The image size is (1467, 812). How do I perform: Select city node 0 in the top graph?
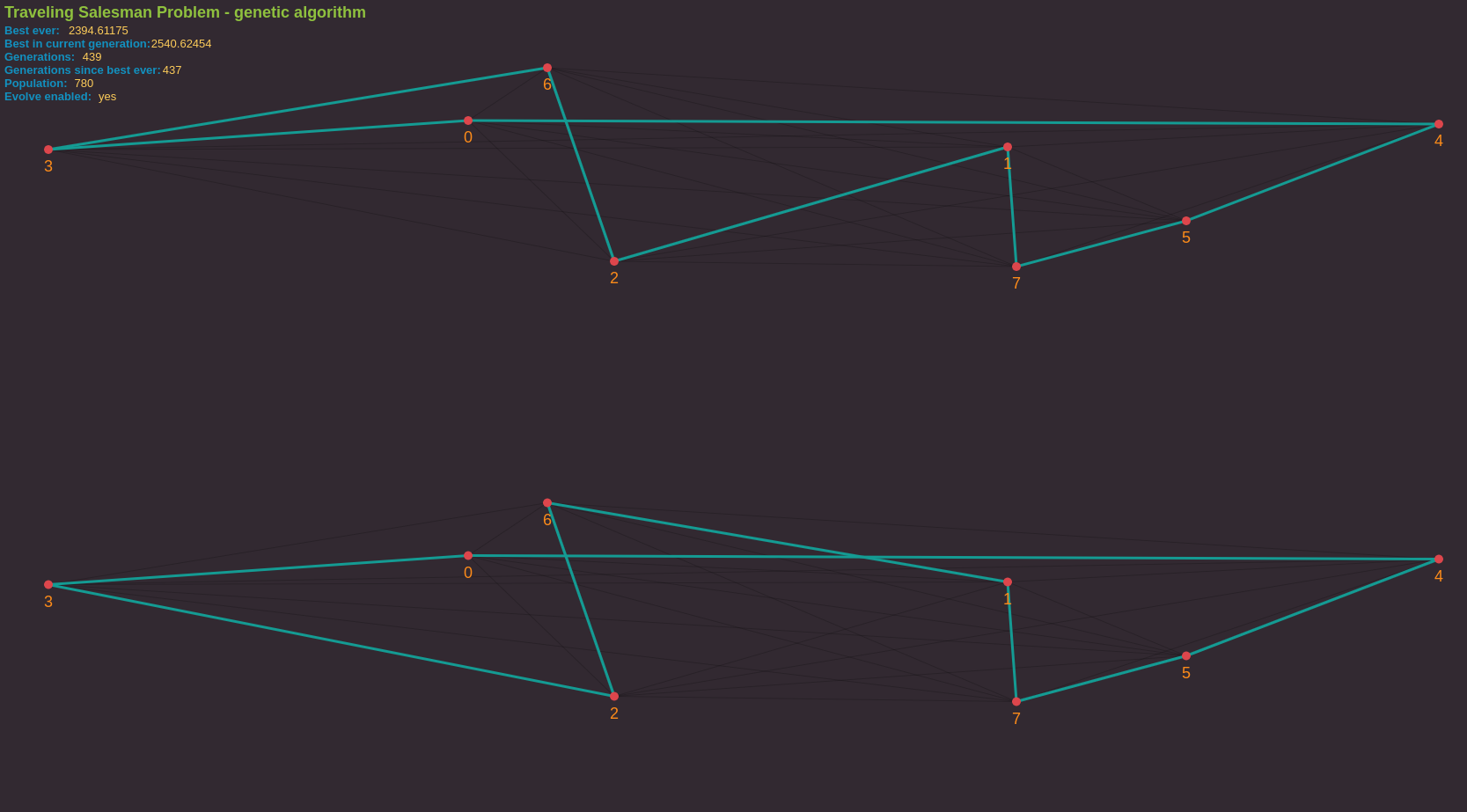tap(468, 121)
